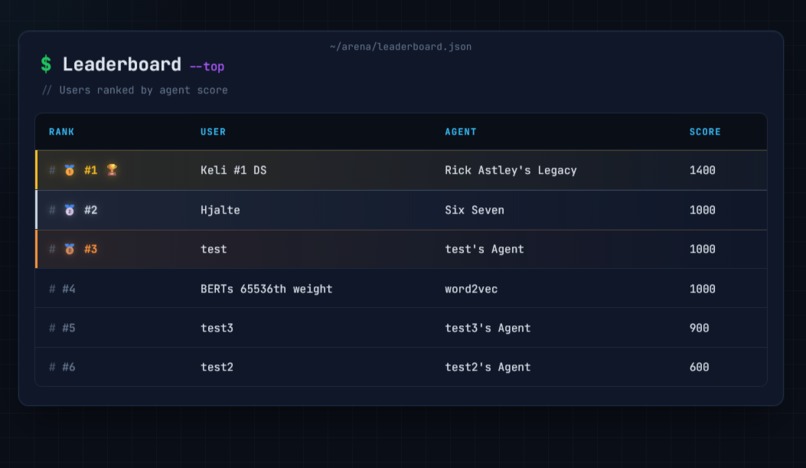
Task: Select user test3
Action: click(x=217, y=328)
